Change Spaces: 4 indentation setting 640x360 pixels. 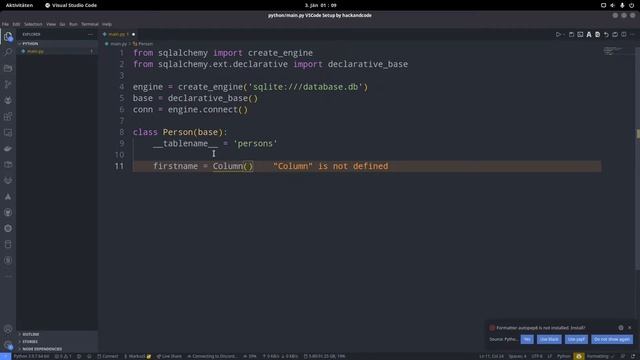point(517,356)
